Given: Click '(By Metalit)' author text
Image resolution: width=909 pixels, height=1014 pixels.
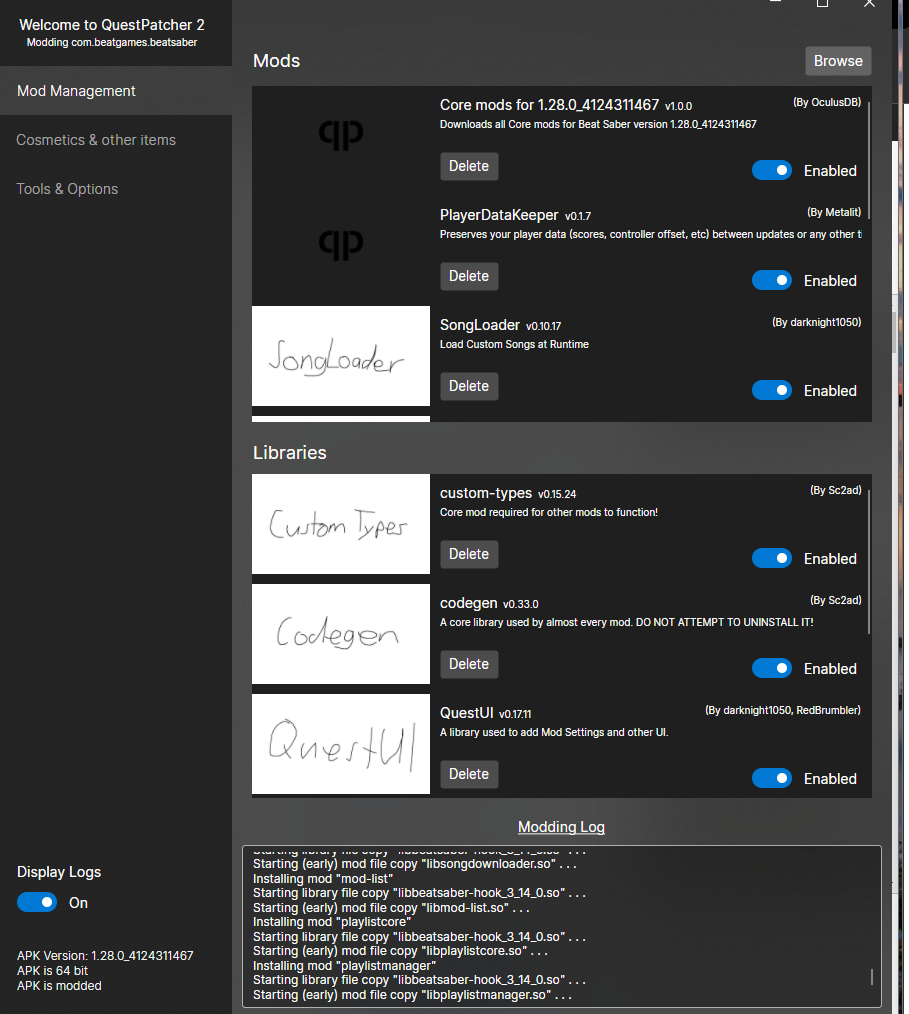Looking at the screenshot, I should (834, 212).
